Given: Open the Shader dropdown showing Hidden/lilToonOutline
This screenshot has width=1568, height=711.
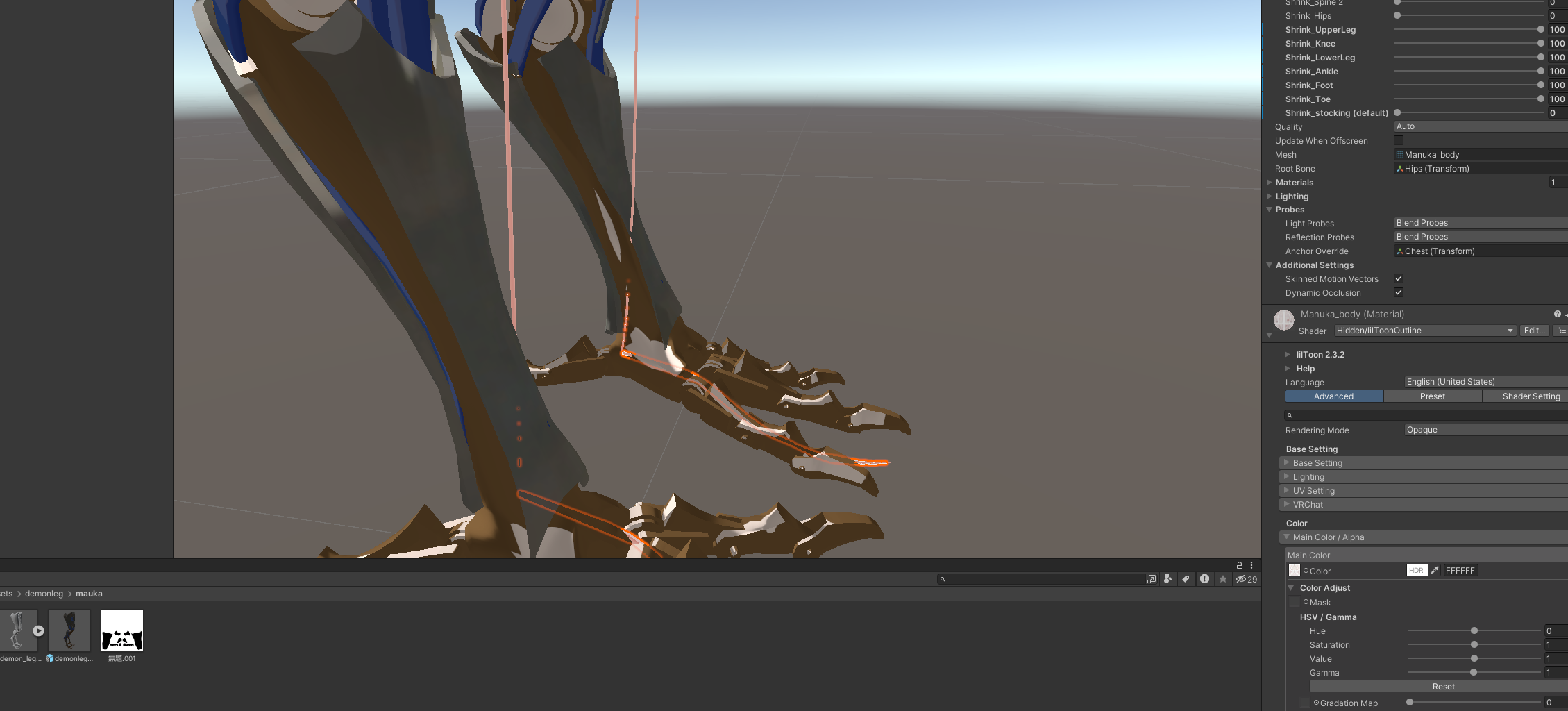Looking at the screenshot, I should click(1425, 331).
